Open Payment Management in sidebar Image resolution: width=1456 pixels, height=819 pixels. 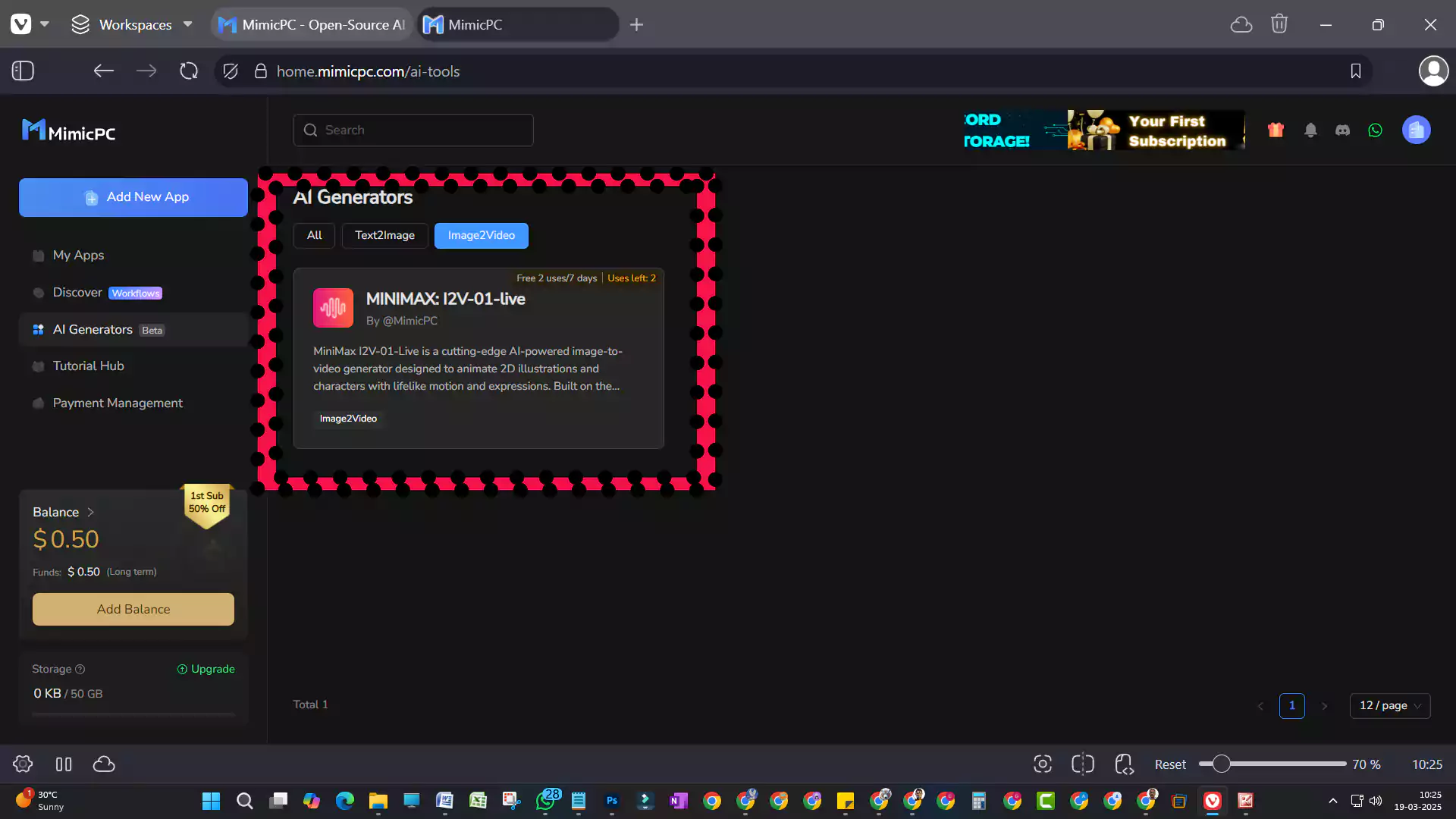coord(133,403)
